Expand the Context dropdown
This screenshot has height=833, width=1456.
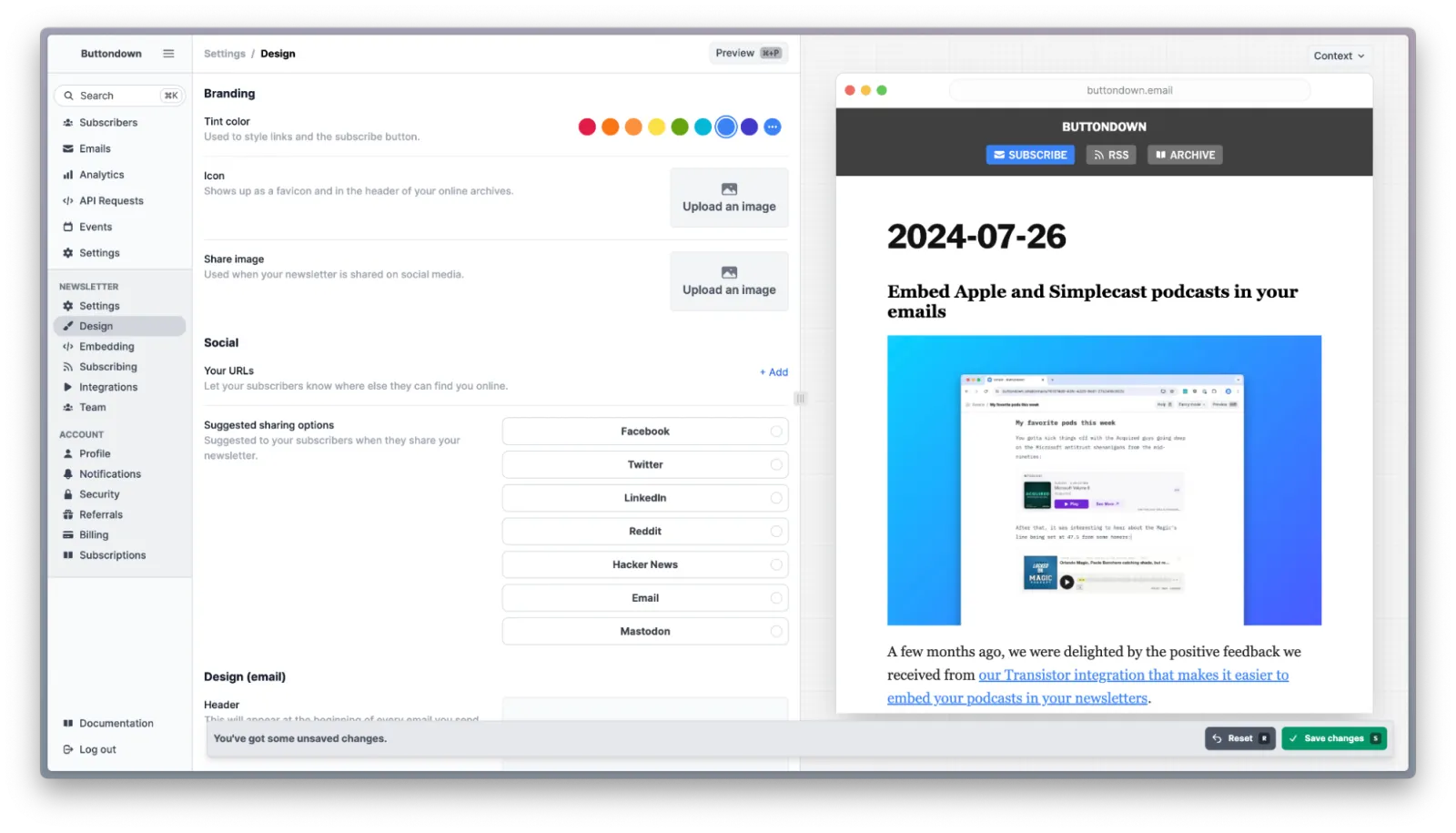click(x=1338, y=56)
